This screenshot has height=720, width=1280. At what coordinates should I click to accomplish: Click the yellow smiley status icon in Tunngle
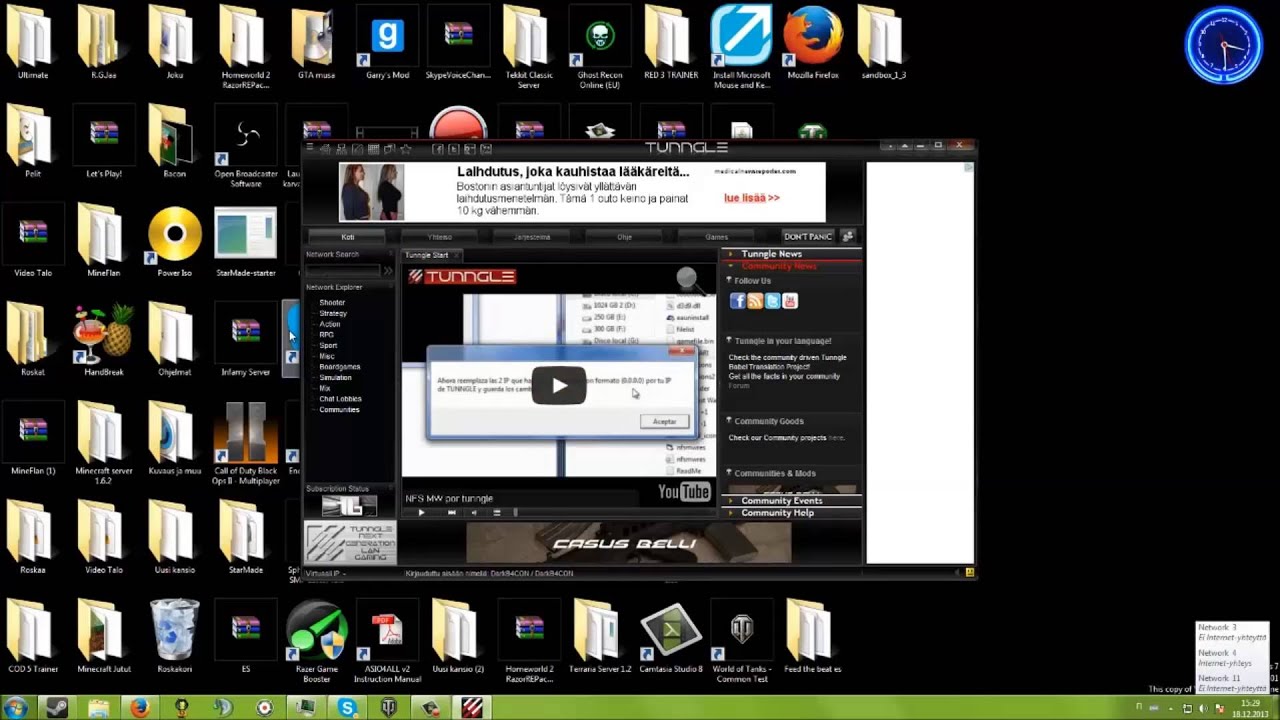point(969,573)
